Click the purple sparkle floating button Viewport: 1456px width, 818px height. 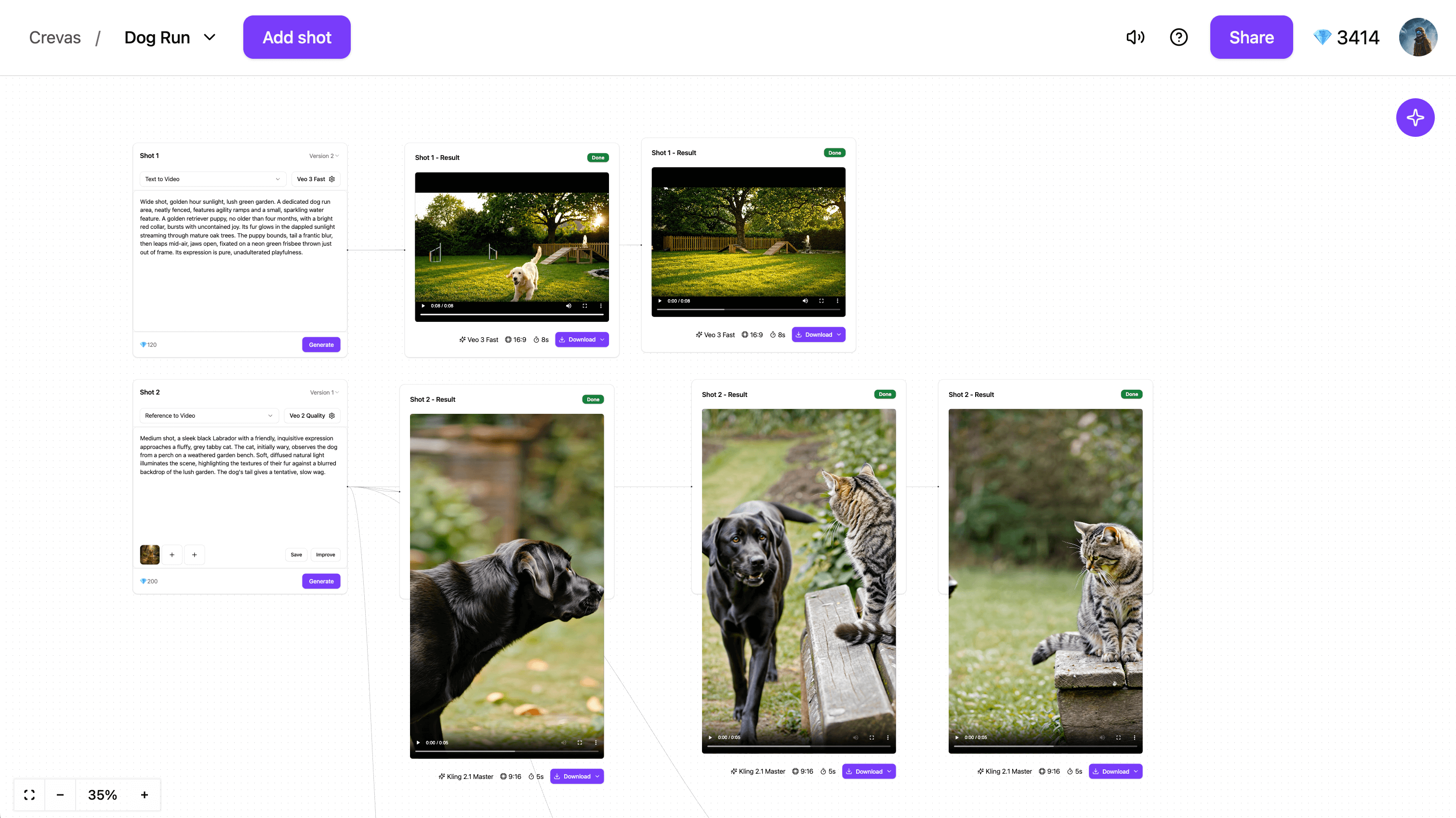pos(1415,118)
